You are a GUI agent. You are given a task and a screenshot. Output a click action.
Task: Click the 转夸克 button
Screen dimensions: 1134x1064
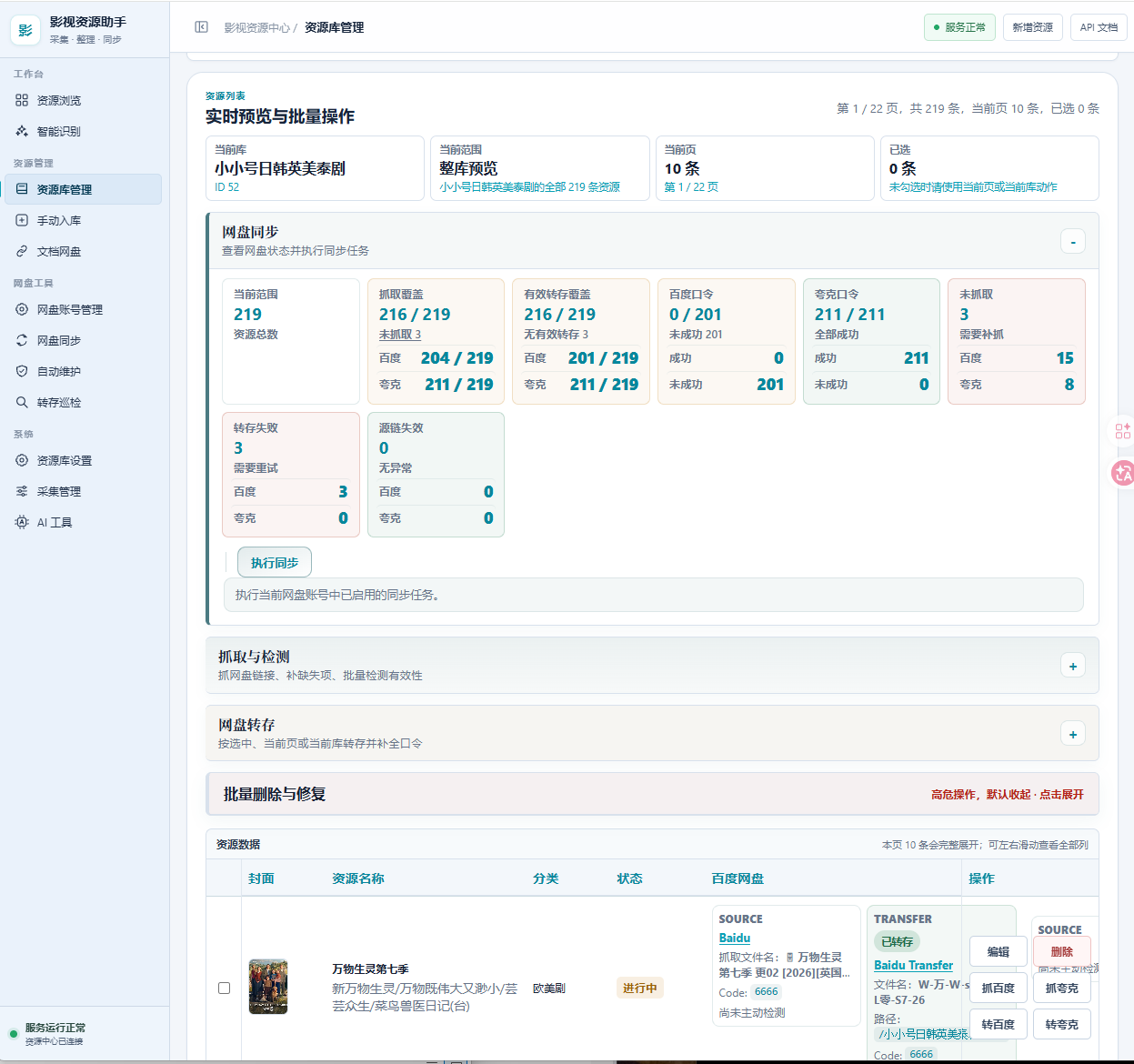point(1062,1024)
